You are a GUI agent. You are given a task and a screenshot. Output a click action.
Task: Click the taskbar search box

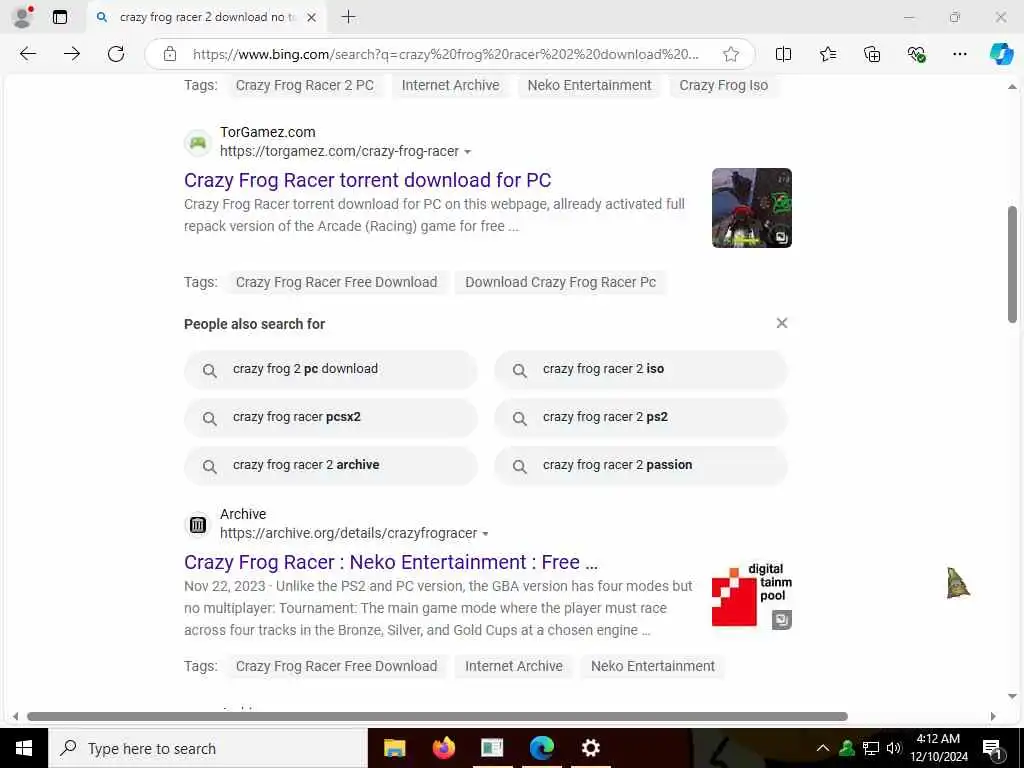pos(208,748)
